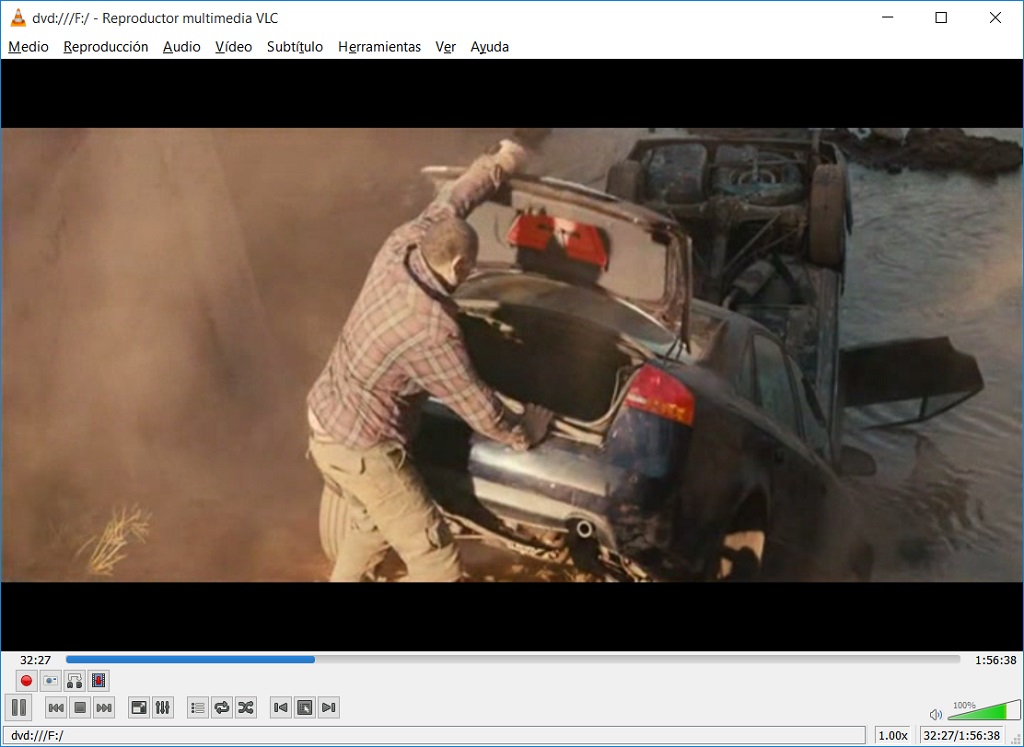This screenshot has height=747, width=1024.
Task: Click the VLC cone icon in title bar
Action: (18, 18)
